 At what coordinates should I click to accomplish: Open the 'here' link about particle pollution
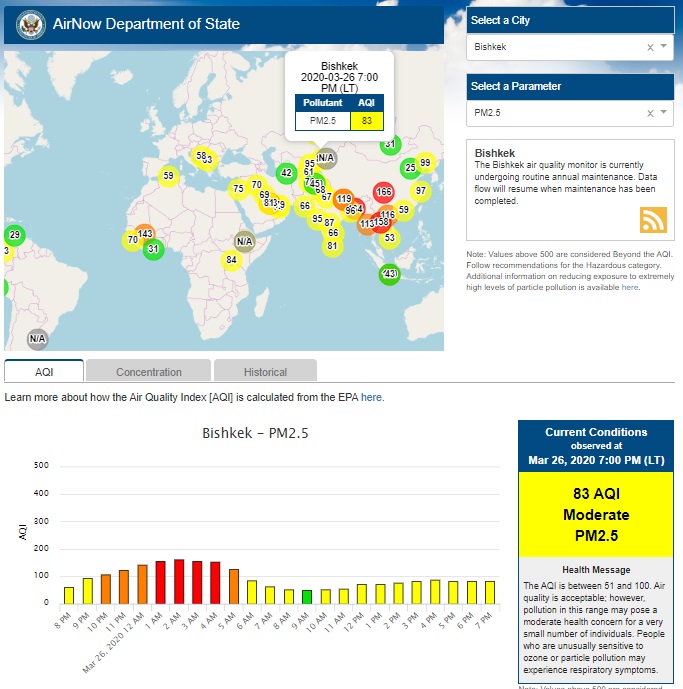pos(629,287)
